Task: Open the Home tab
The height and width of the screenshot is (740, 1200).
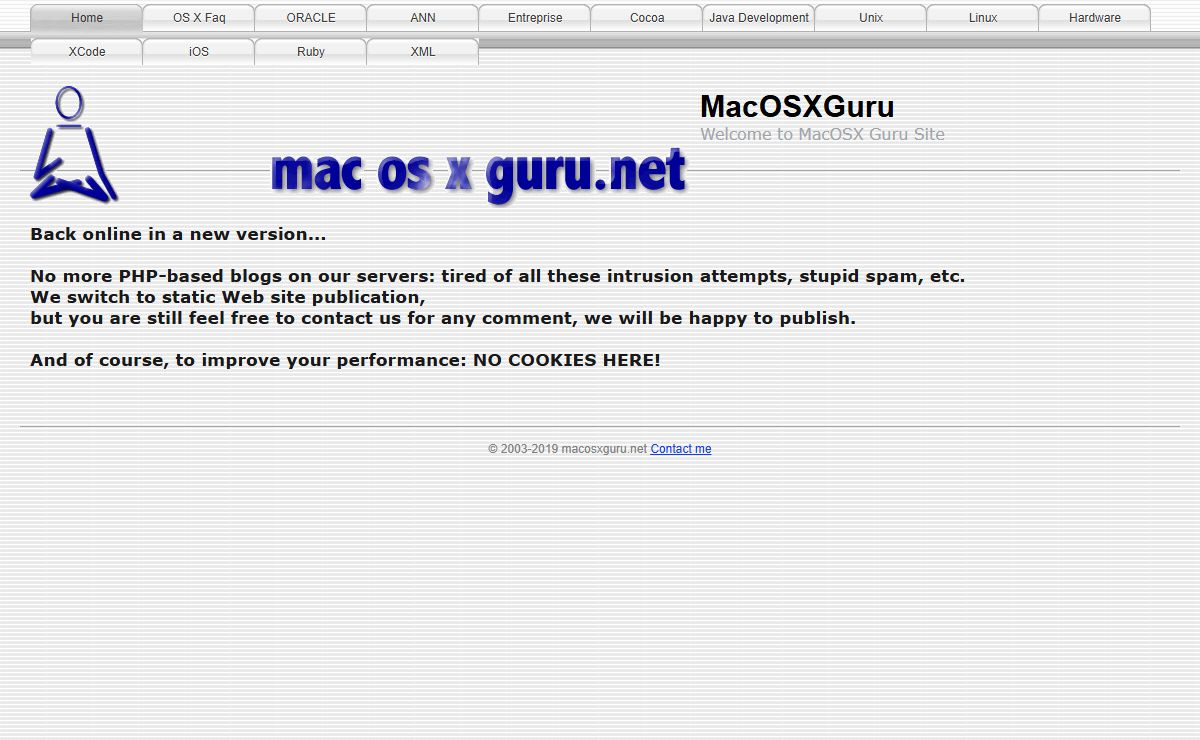Action: pos(87,18)
